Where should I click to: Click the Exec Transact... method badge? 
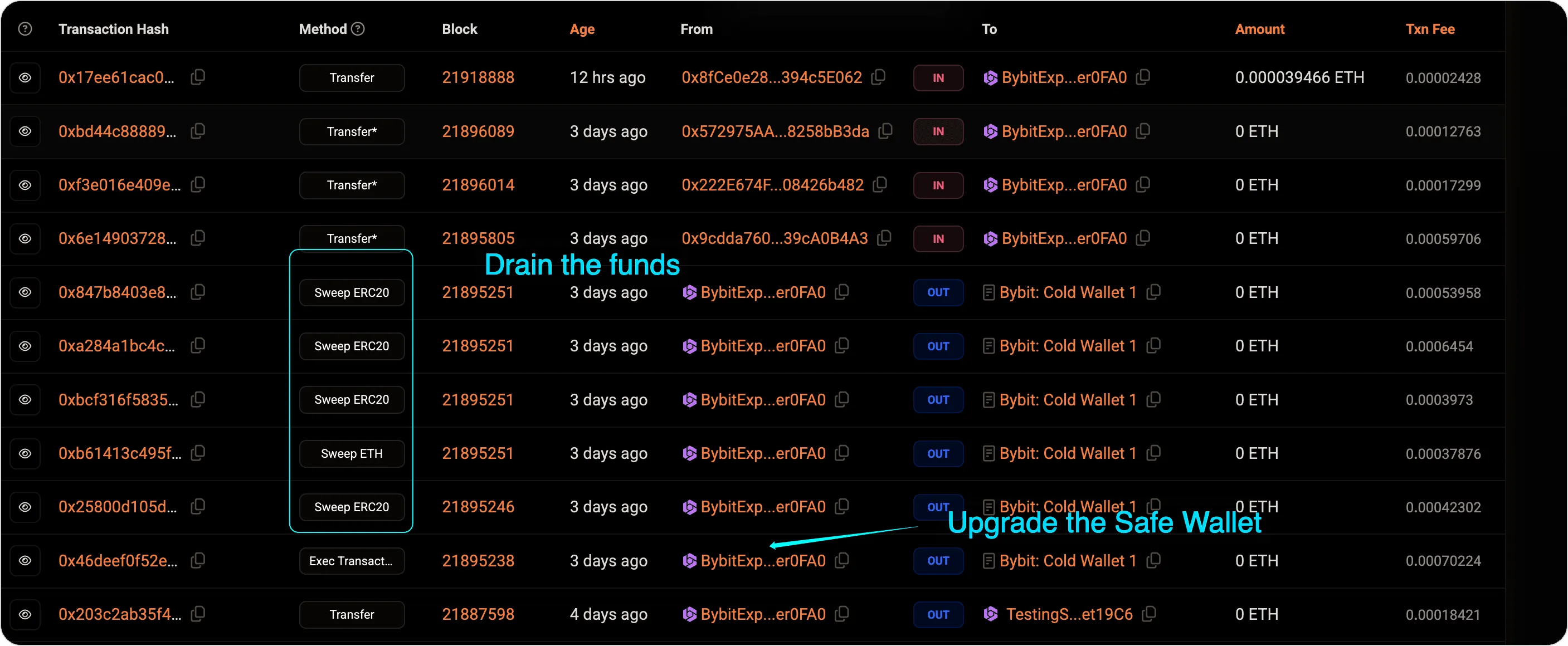tap(352, 561)
